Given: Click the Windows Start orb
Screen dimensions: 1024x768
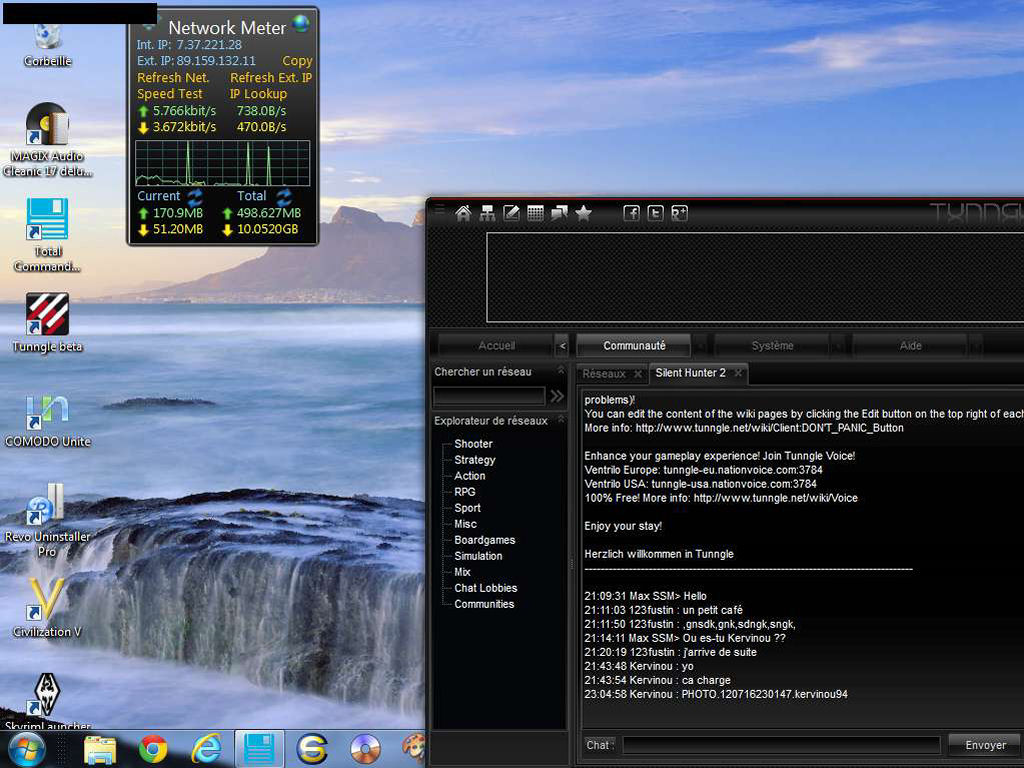Looking at the screenshot, I should [x=26, y=749].
